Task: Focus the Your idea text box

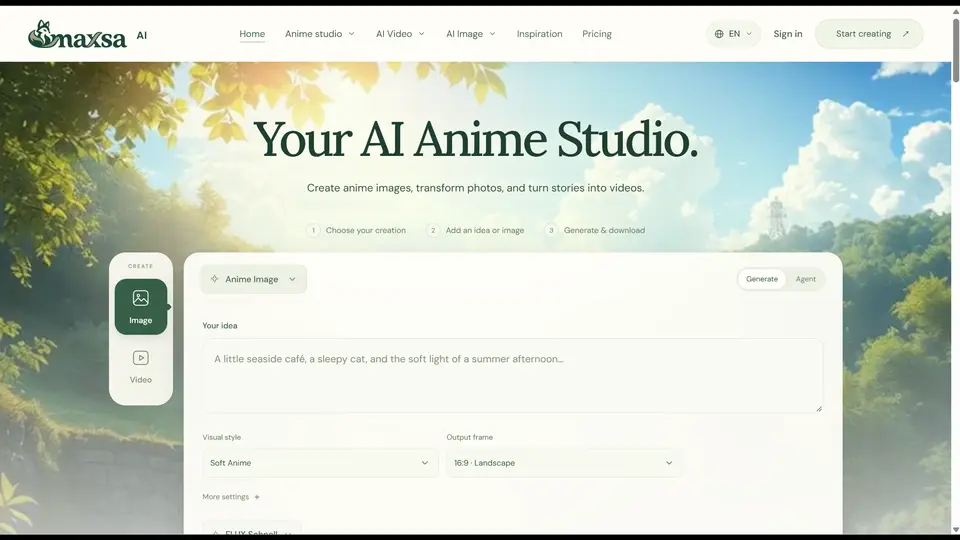Action: 512,375
